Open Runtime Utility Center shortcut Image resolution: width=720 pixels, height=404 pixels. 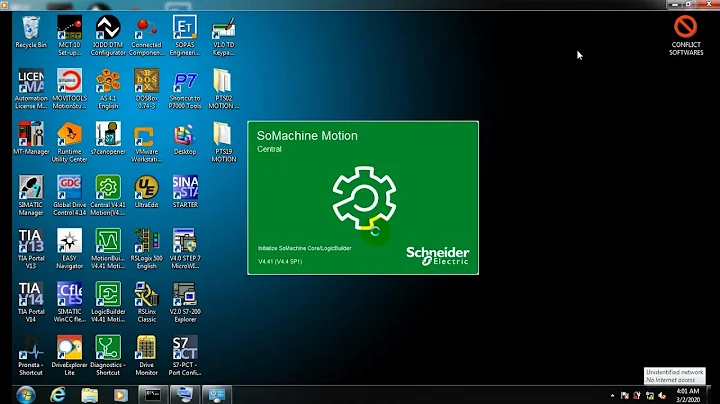tap(69, 142)
